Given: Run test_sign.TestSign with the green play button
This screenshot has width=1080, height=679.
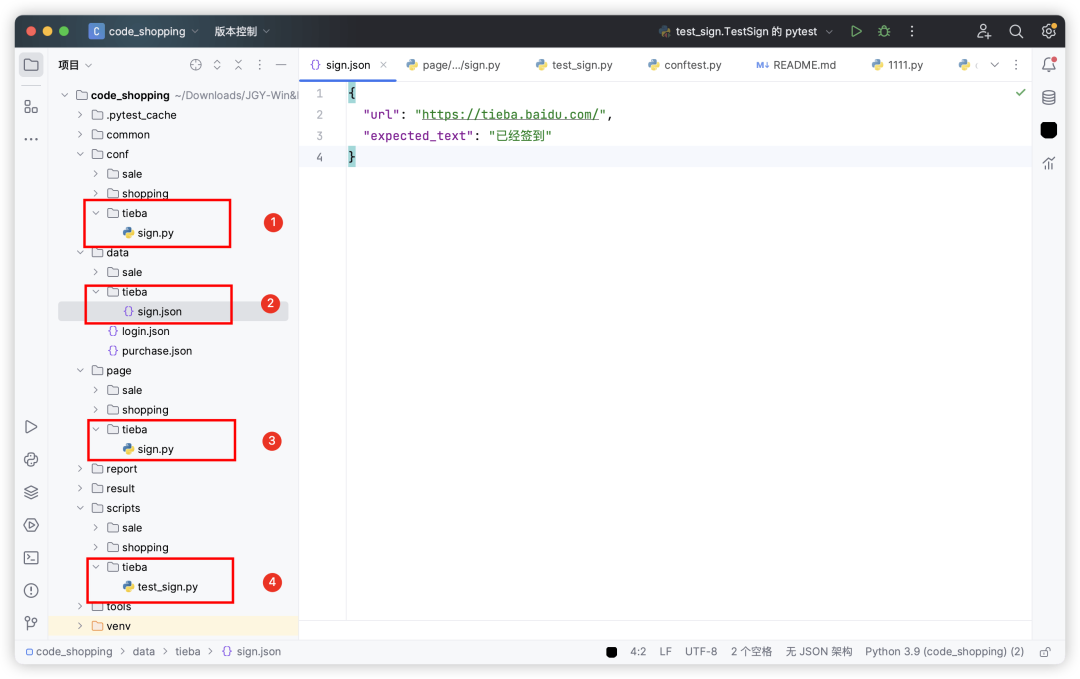Looking at the screenshot, I should 856,31.
